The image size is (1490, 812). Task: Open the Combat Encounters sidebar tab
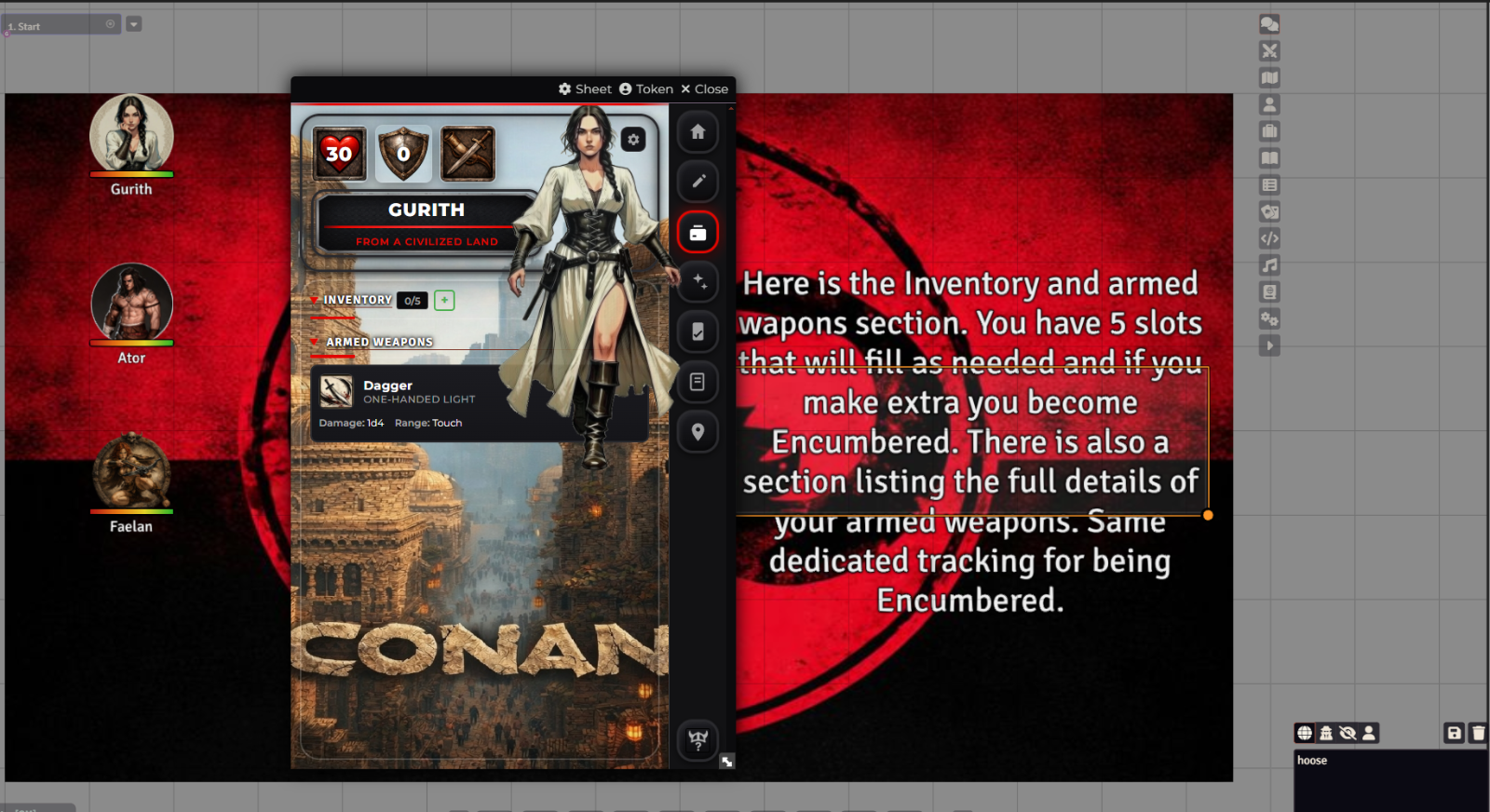1269,51
